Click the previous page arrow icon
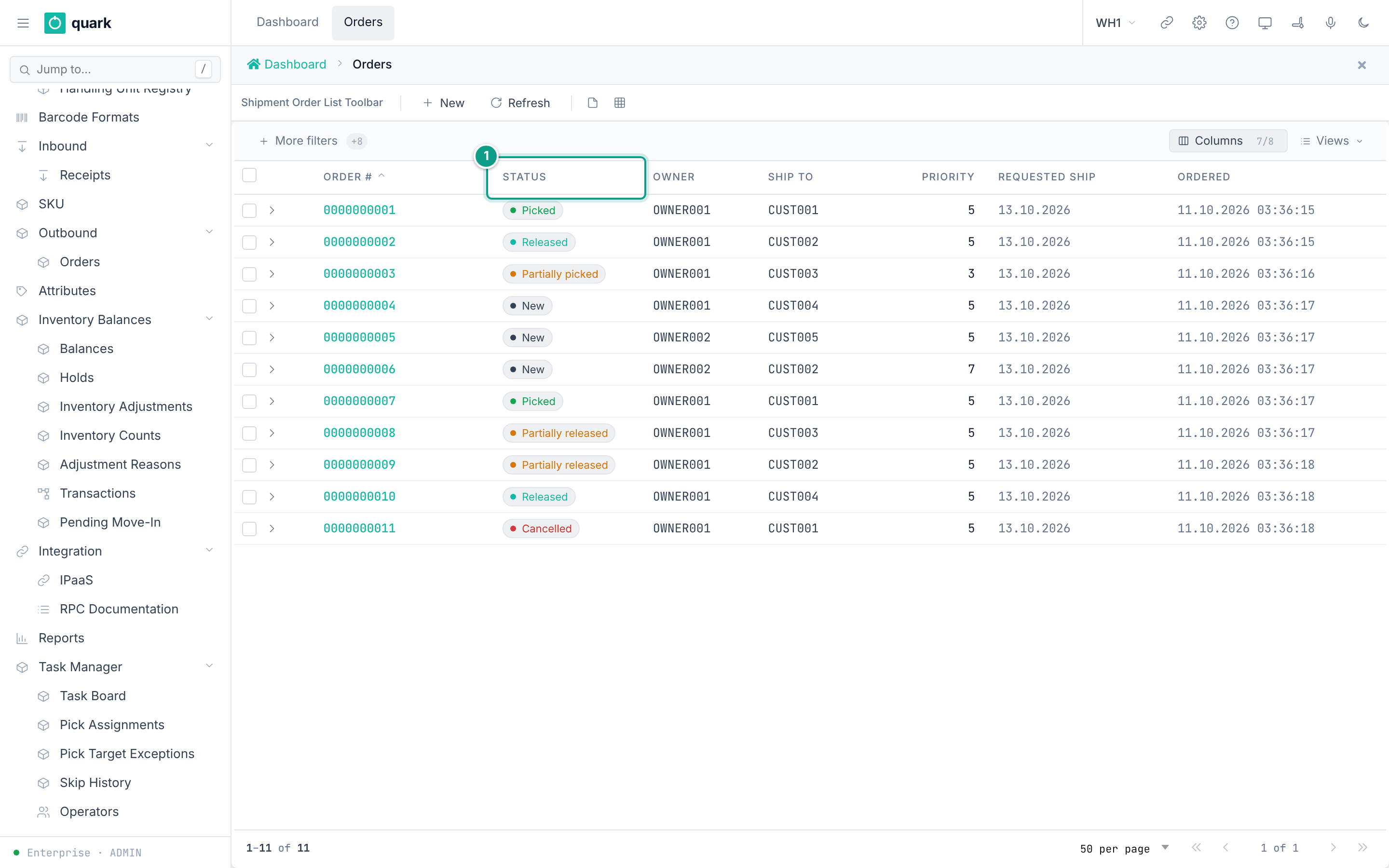Screen dimensions: 1389x868 click(x=1226, y=847)
